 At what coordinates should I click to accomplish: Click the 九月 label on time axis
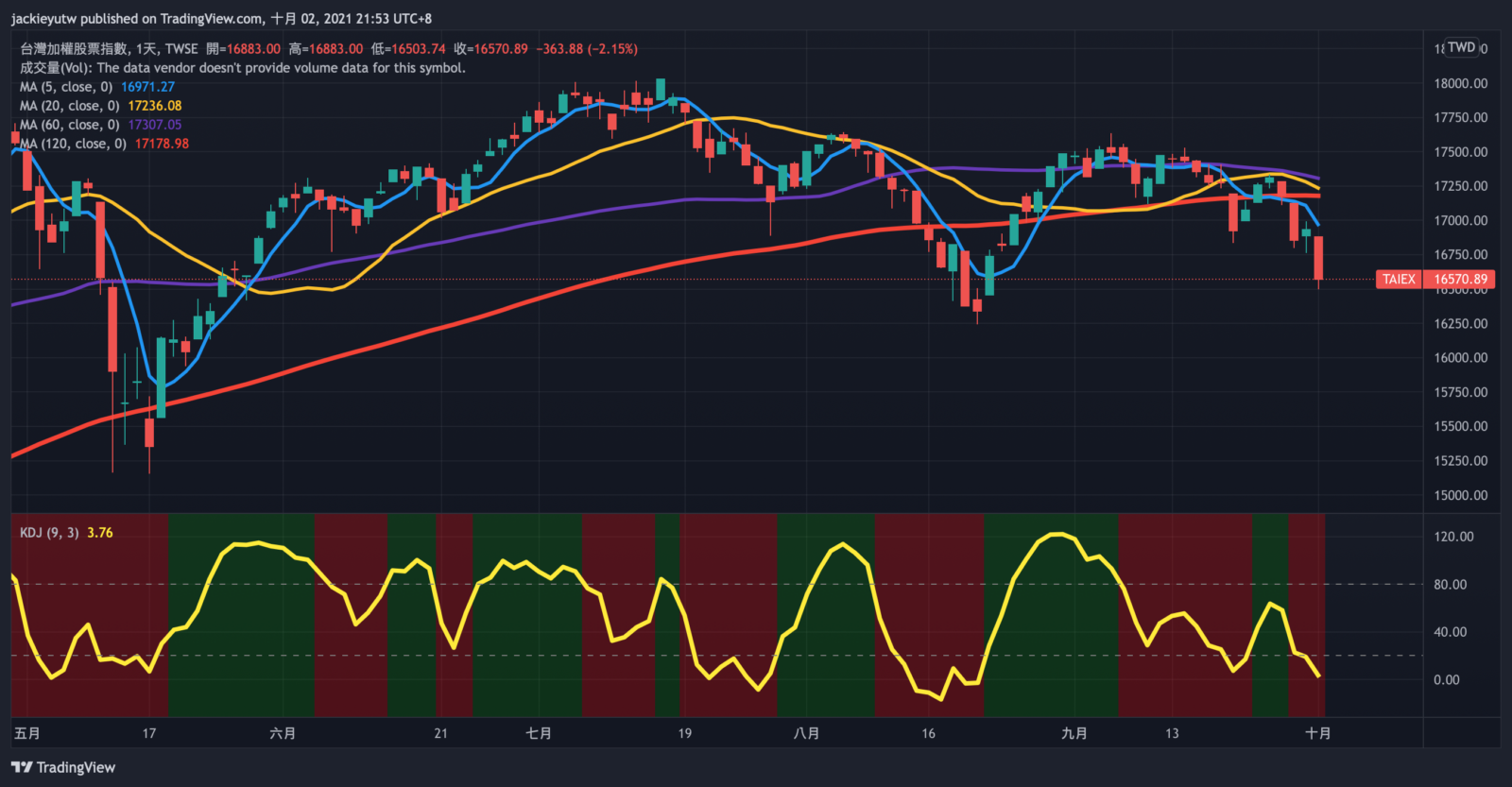click(1074, 733)
